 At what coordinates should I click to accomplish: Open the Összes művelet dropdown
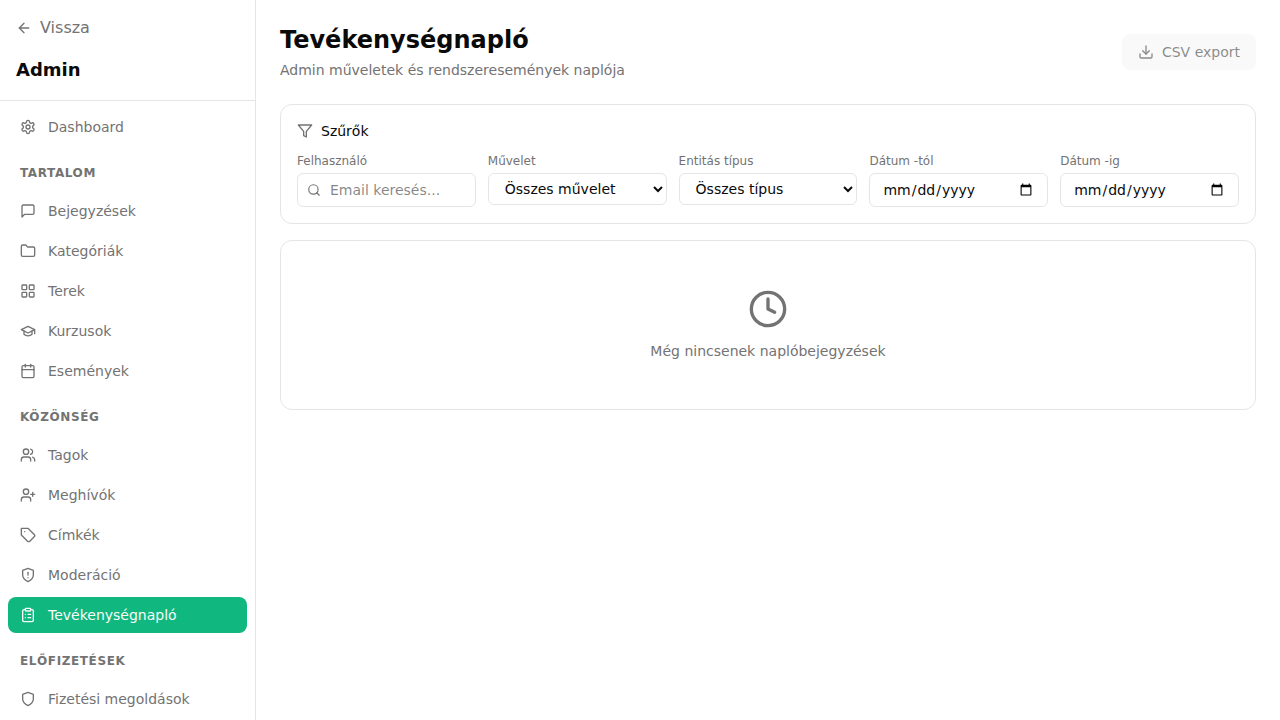pyautogui.click(x=577, y=189)
